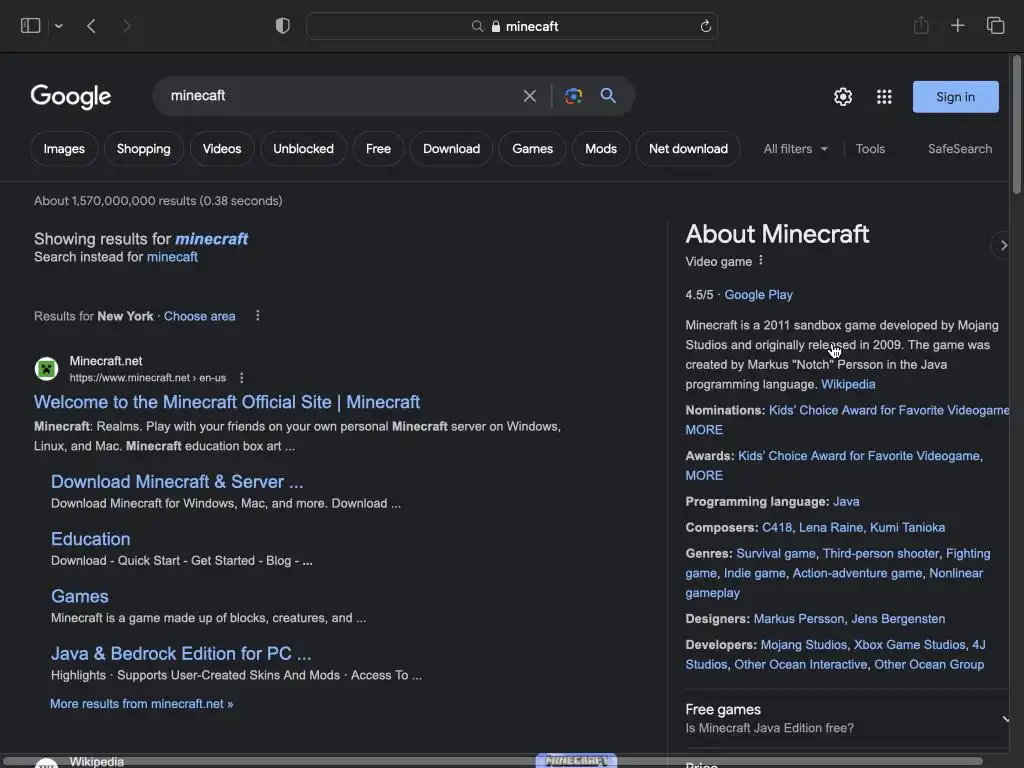The image size is (1024, 768).
Task: Open the privacy shield report icon
Action: 283,26
